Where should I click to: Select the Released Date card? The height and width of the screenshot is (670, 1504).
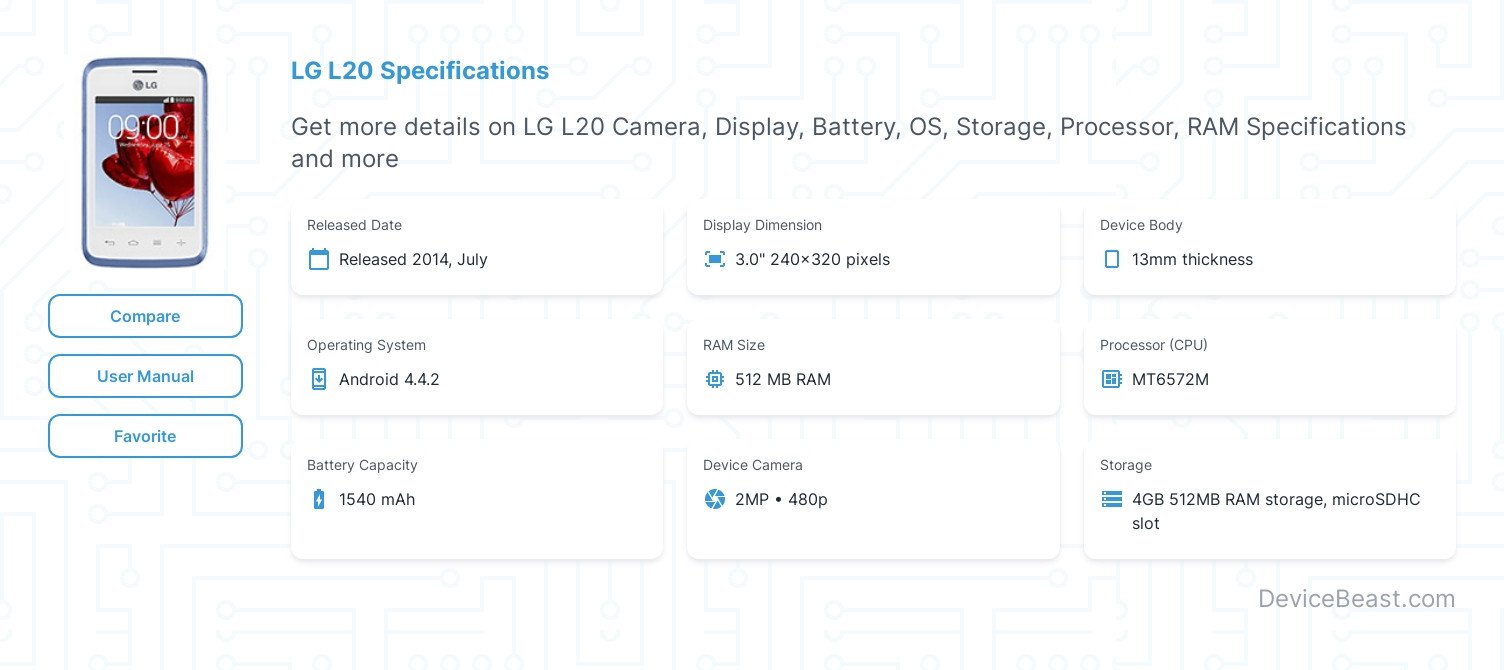pos(477,245)
